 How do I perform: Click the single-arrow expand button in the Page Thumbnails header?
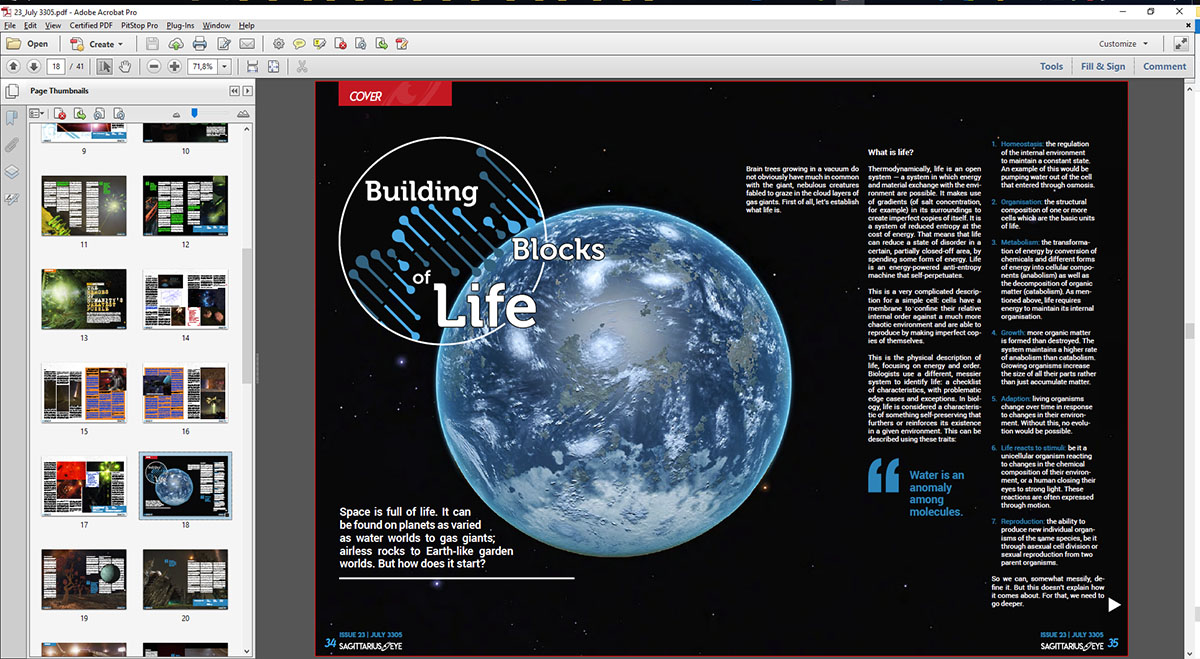247,90
